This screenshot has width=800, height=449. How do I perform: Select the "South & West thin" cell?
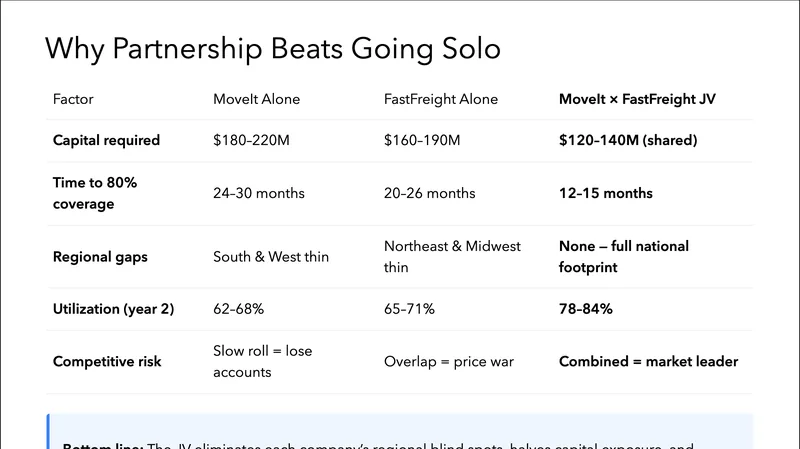pos(271,257)
